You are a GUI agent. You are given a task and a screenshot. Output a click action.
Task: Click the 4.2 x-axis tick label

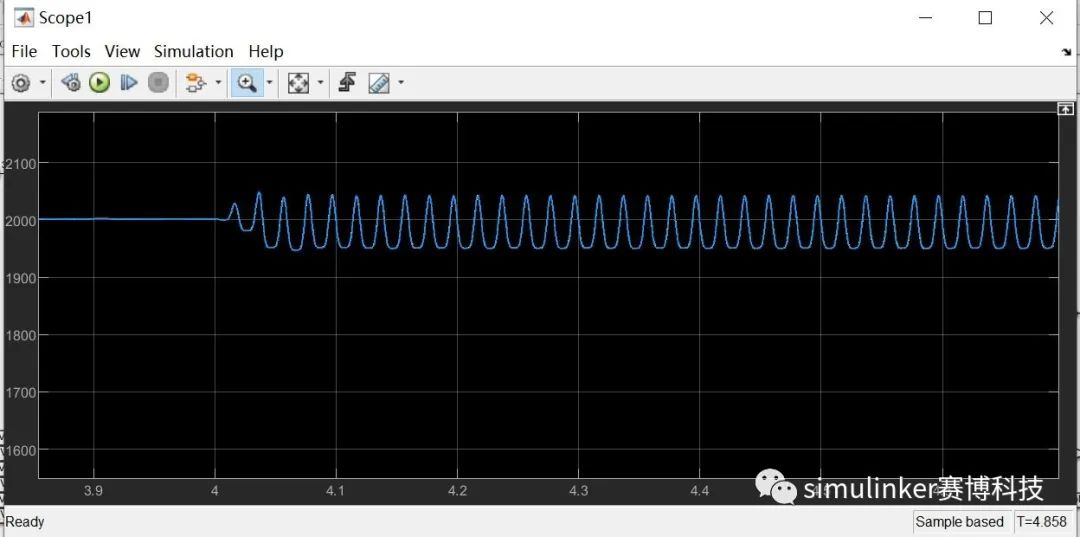(x=457, y=491)
